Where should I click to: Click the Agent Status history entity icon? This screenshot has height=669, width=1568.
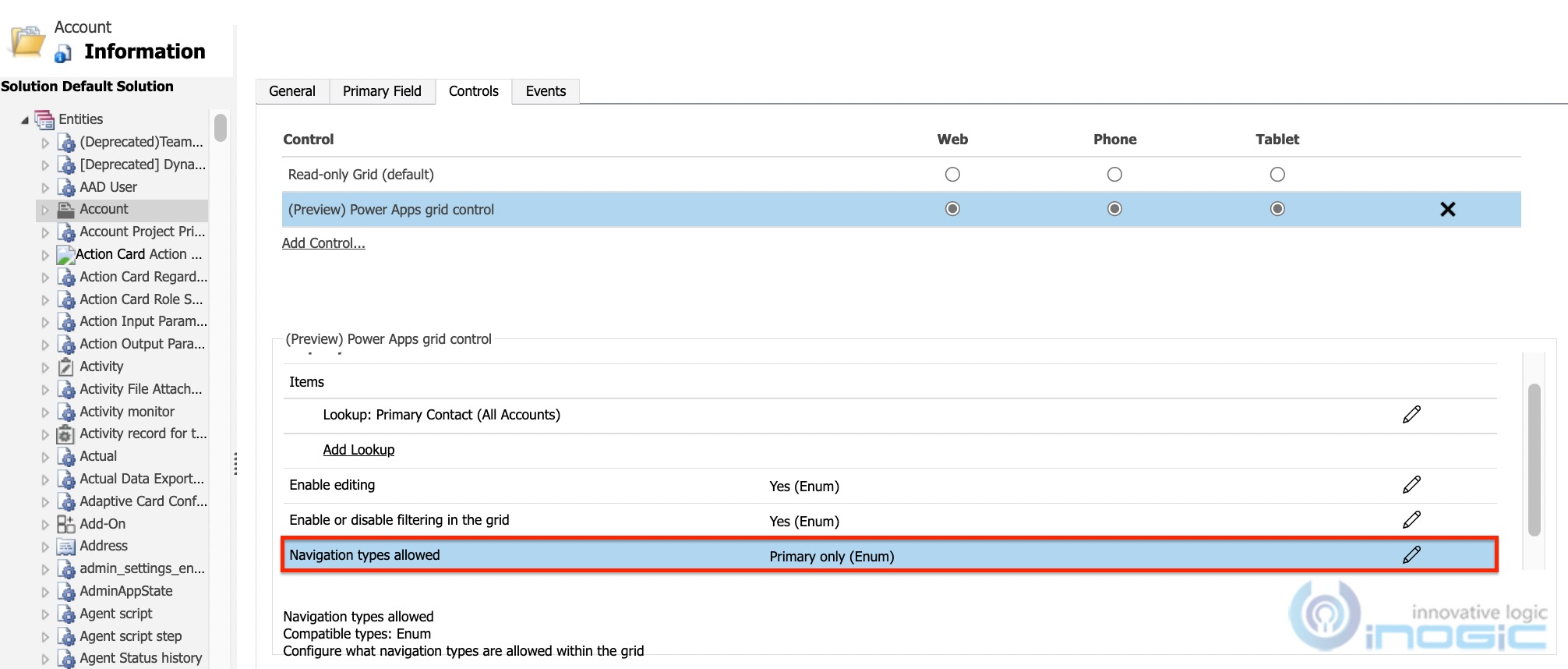pos(67,659)
